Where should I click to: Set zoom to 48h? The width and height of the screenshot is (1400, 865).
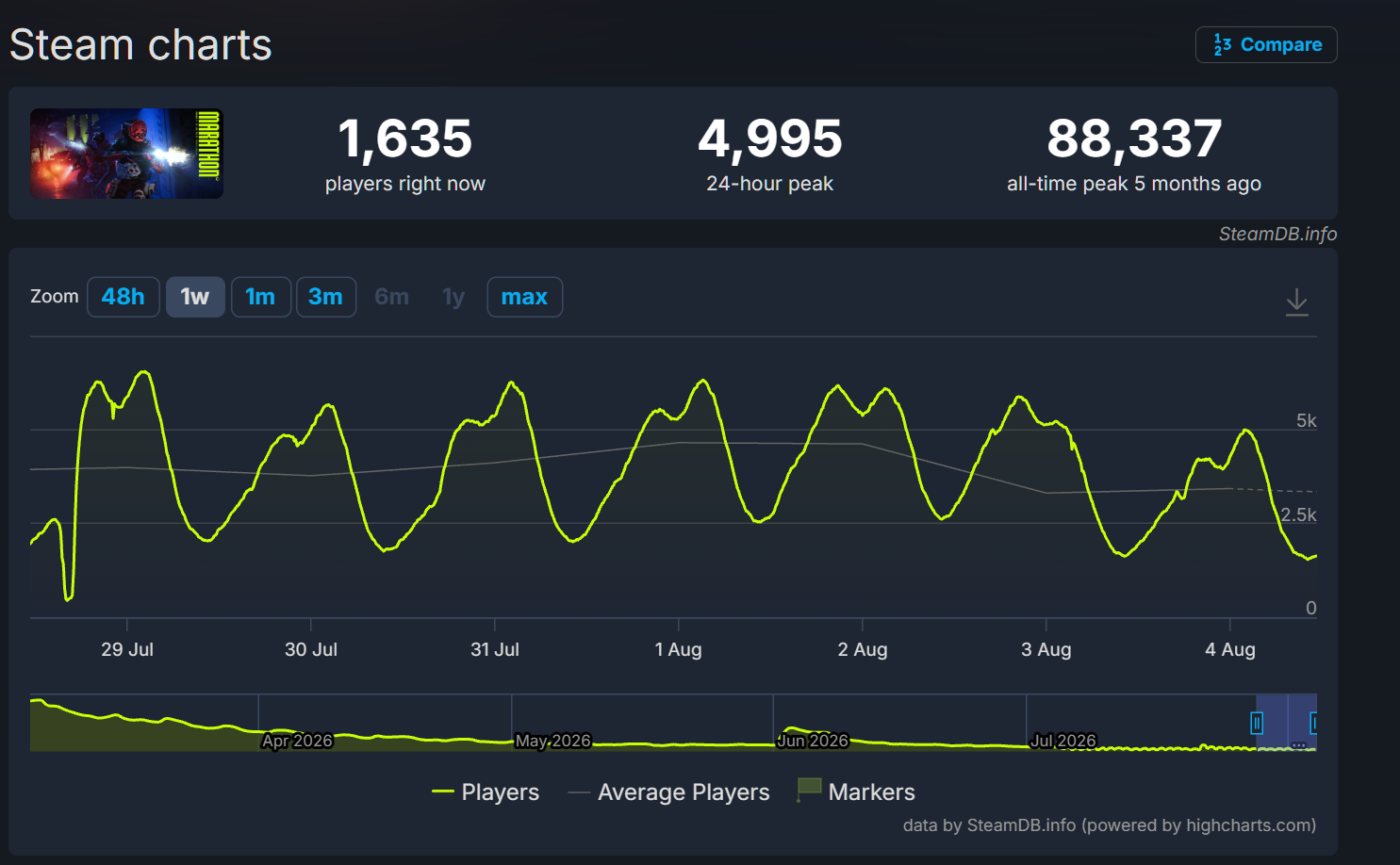[124, 297]
